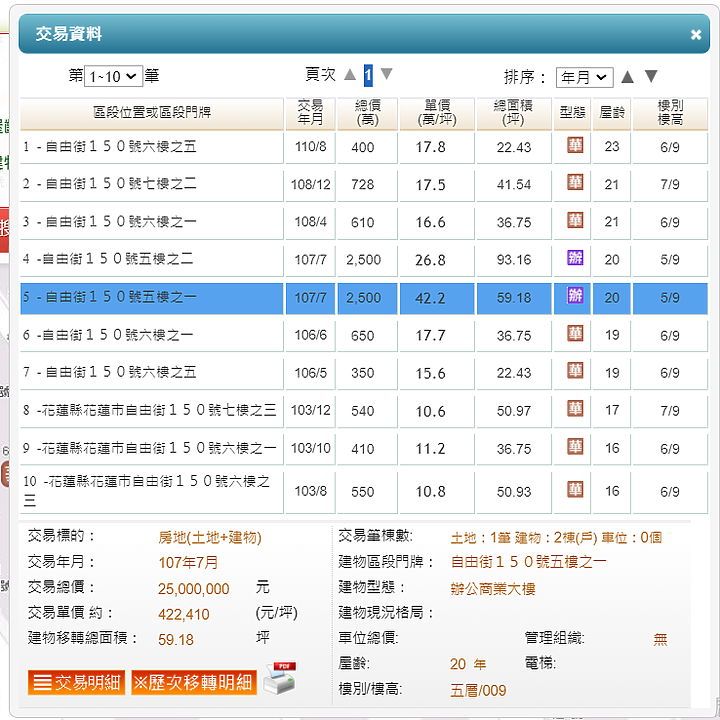720x720 pixels.
Task: Click total price value 25,000,000
Action: (x=193, y=589)
